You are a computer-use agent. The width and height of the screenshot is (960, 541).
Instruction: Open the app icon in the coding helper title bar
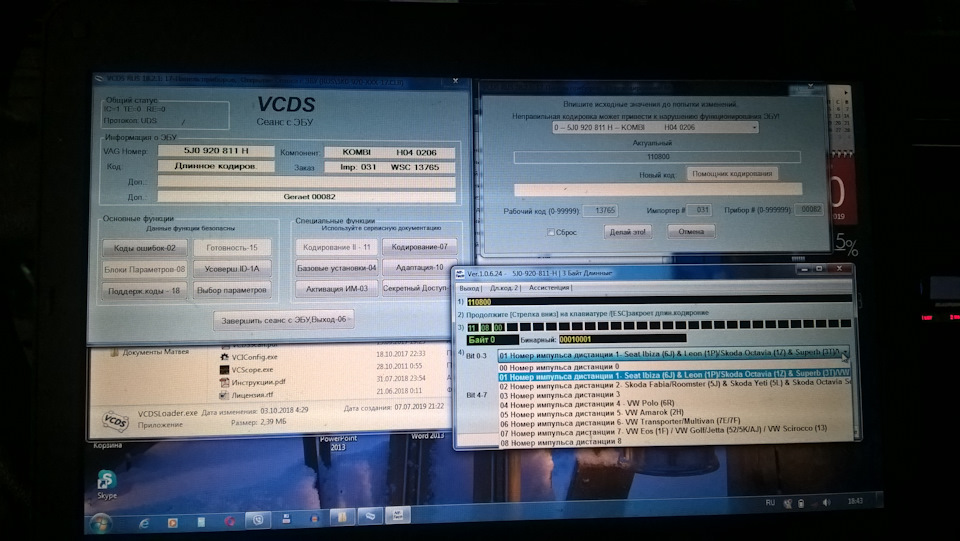[x=460, y=274]
